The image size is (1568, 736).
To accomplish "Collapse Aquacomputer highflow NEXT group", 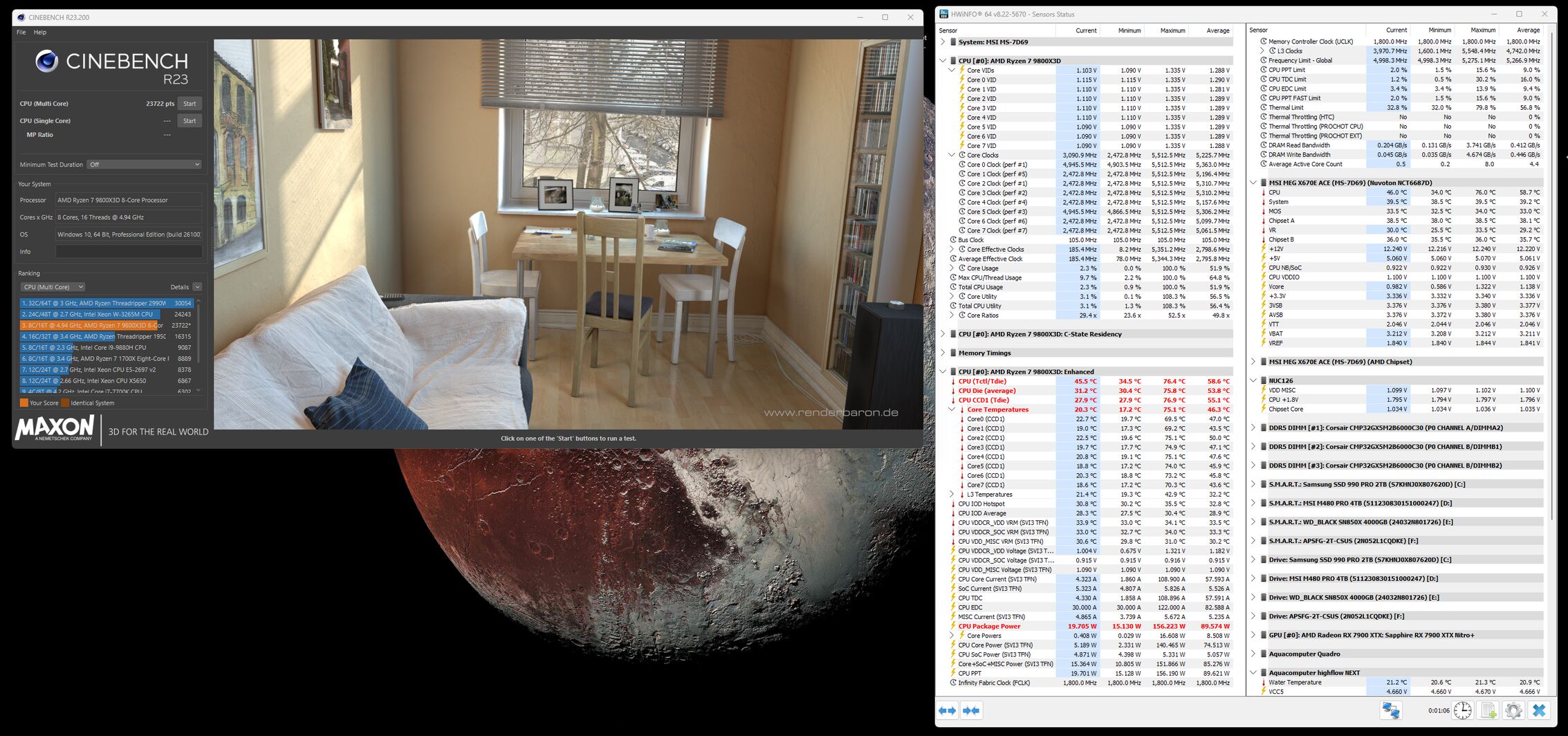I will 1253,672.
